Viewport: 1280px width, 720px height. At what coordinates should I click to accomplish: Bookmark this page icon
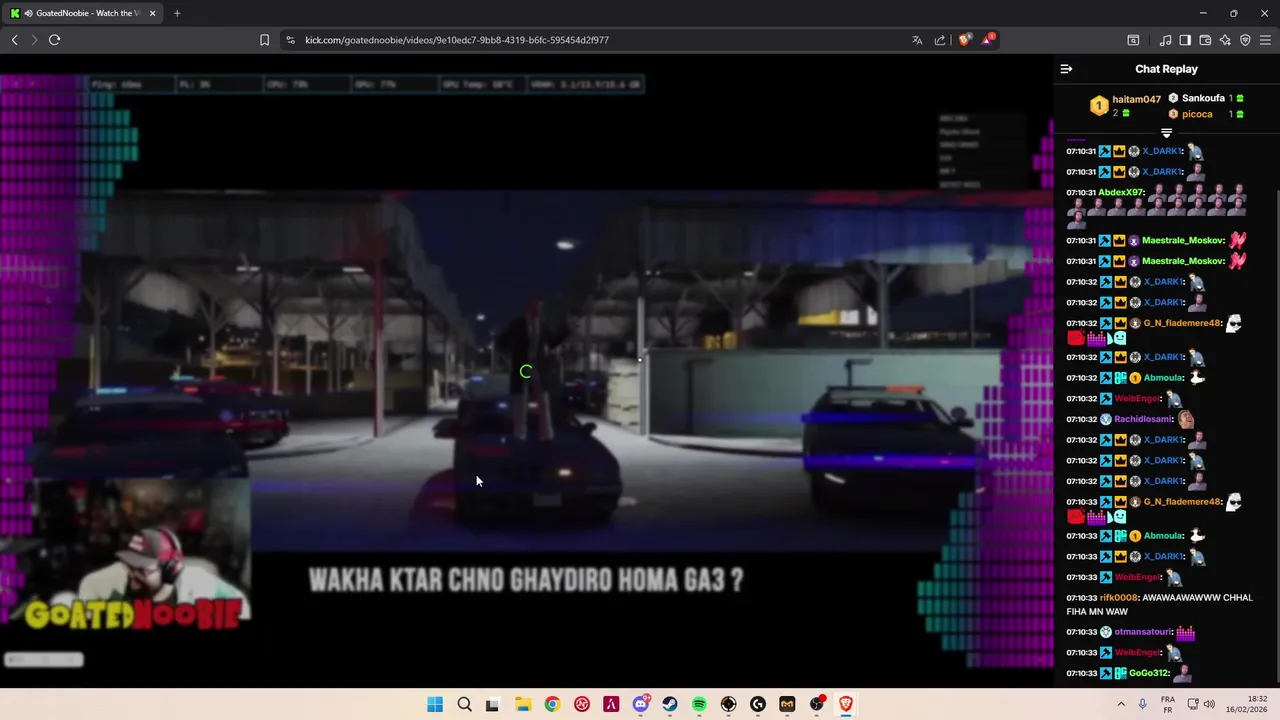pyautogui.click(x=264, y=40)
